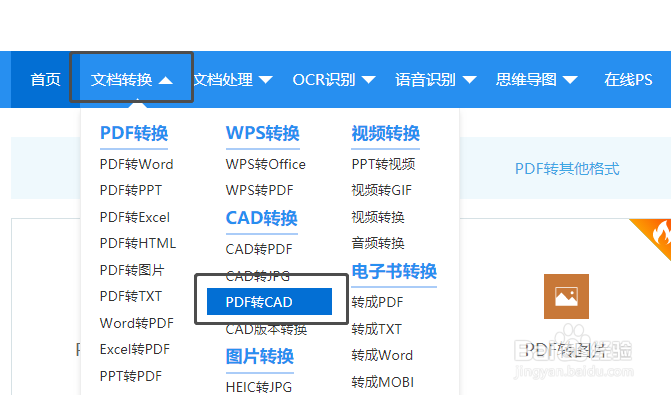Collapse the 文档转换 menu arrow

pyautogui.click(x=166, y=80)
